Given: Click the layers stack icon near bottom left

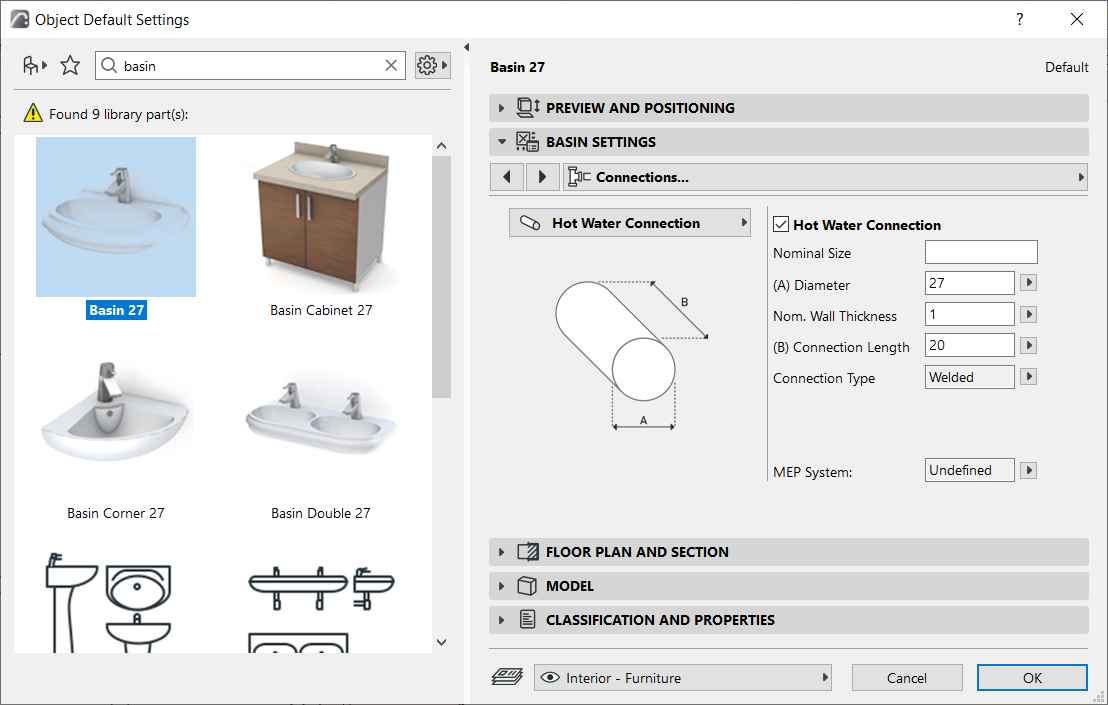Looking at the screenshot, I should [x=507, y=677].
